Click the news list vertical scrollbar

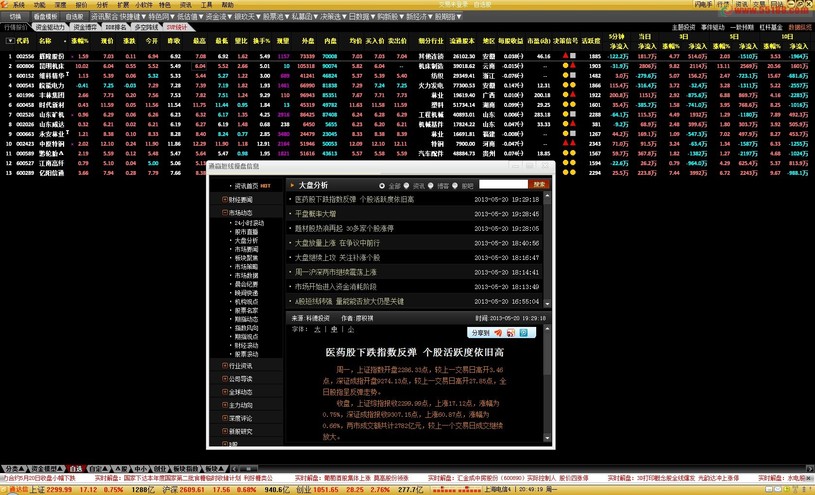pyautogui.click(x=547, y=250)
